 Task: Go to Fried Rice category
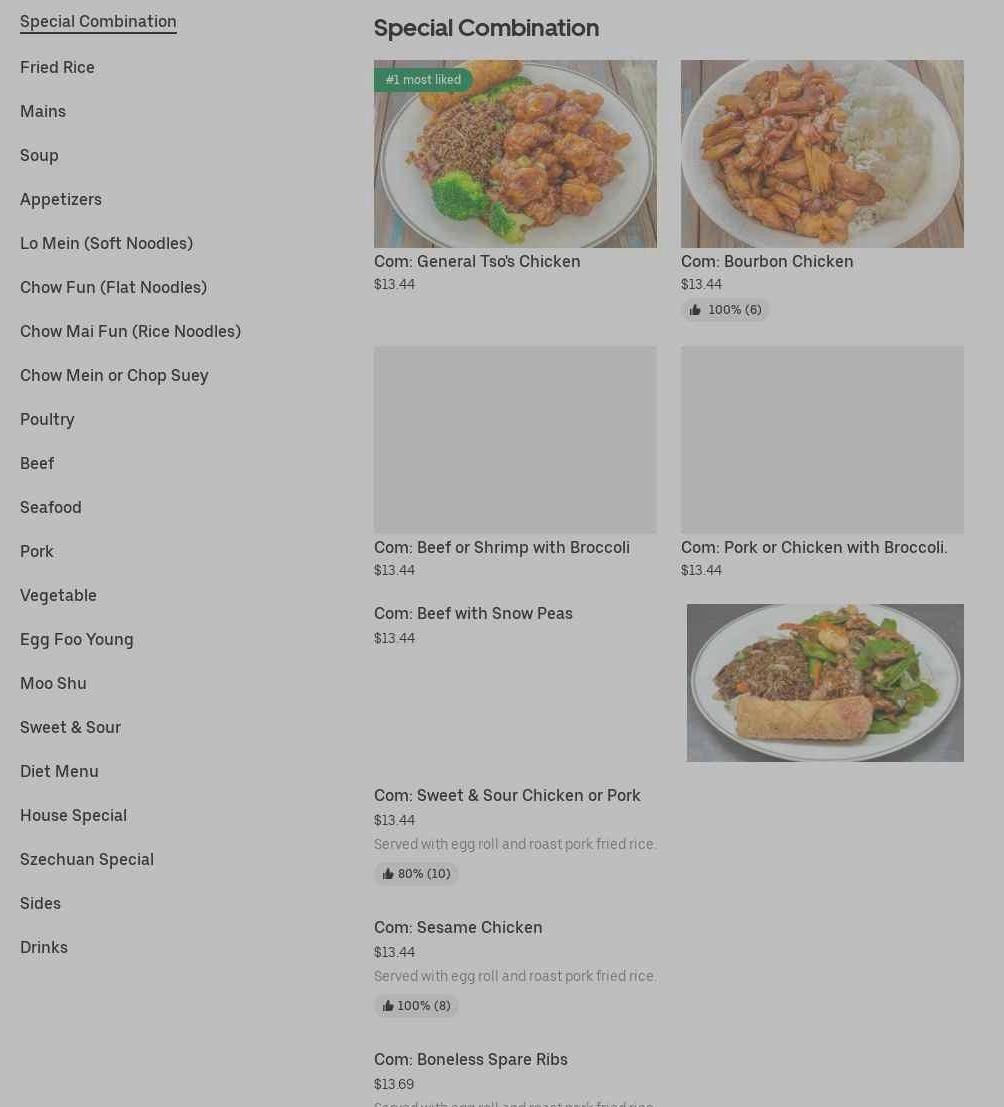tap(57, 68)
